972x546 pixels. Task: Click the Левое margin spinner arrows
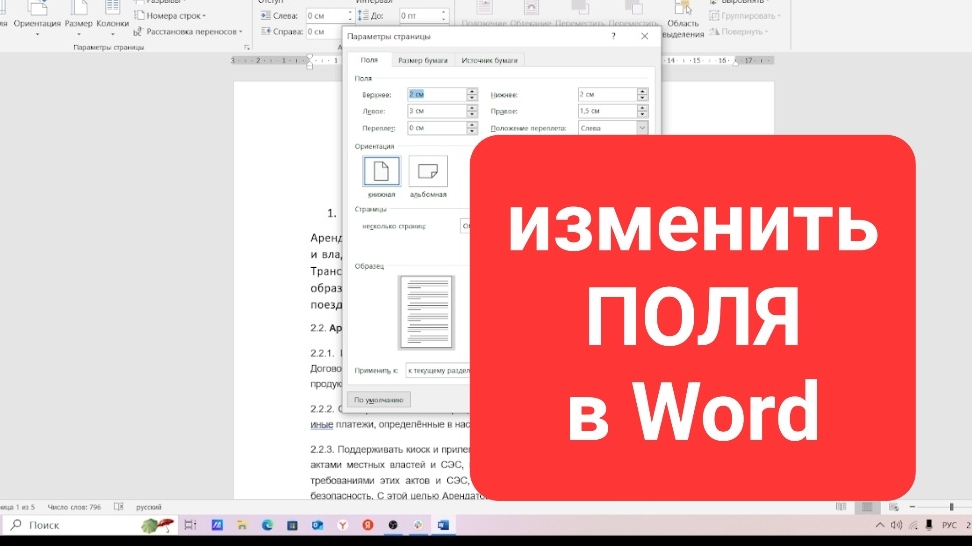click(472, 111)
